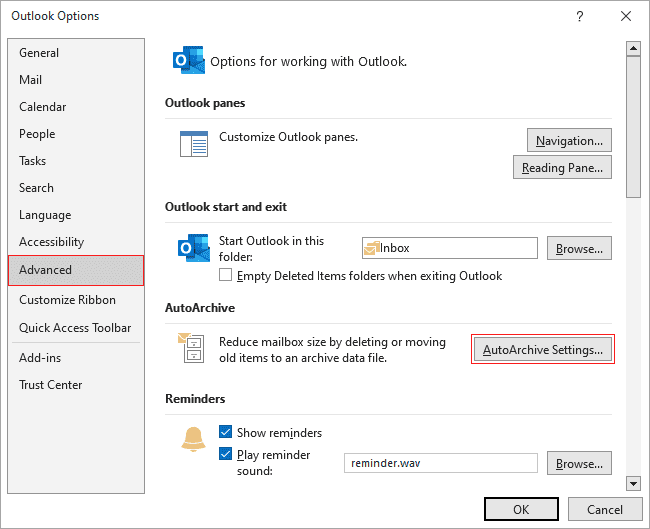
Task: Open the Trust Center category
Action: [x=76, y=385]
